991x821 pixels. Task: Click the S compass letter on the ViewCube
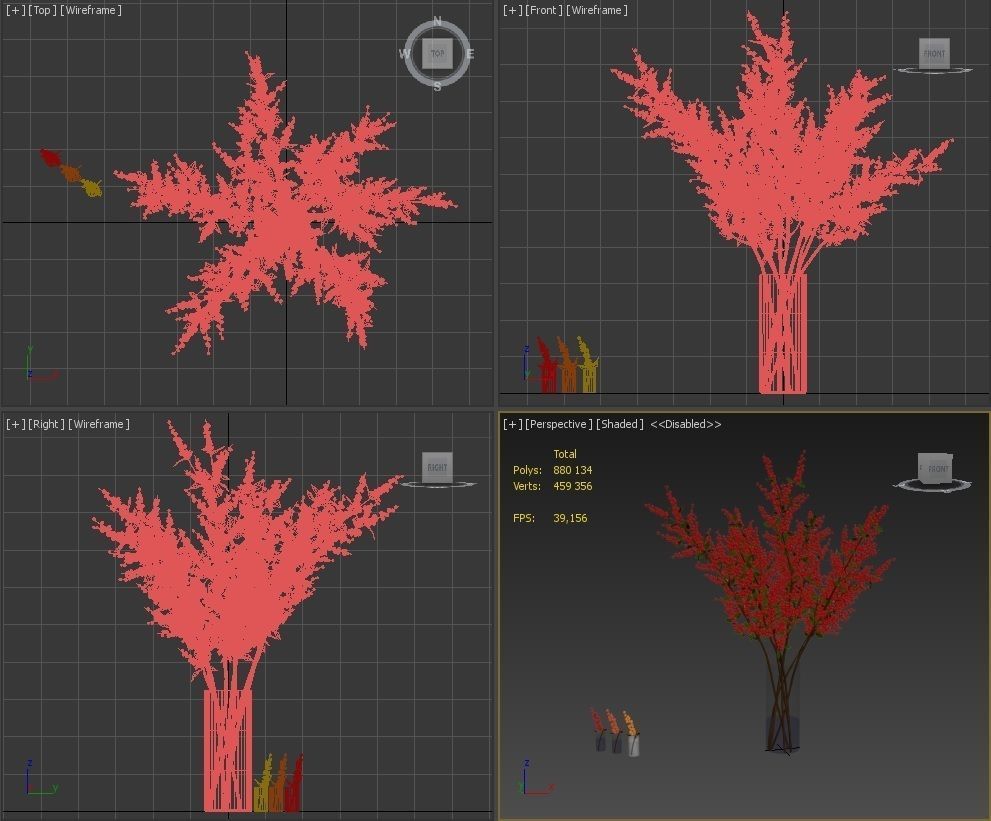(437, 87)
